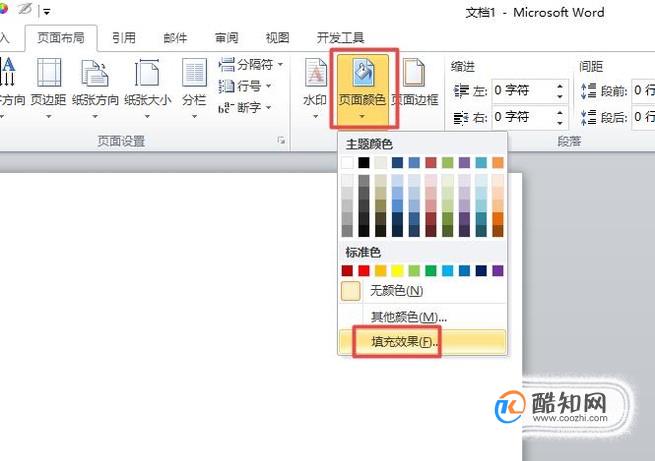Pick the bright red standard color swatch
Screen dimensions: 655x461
[364, 271]
